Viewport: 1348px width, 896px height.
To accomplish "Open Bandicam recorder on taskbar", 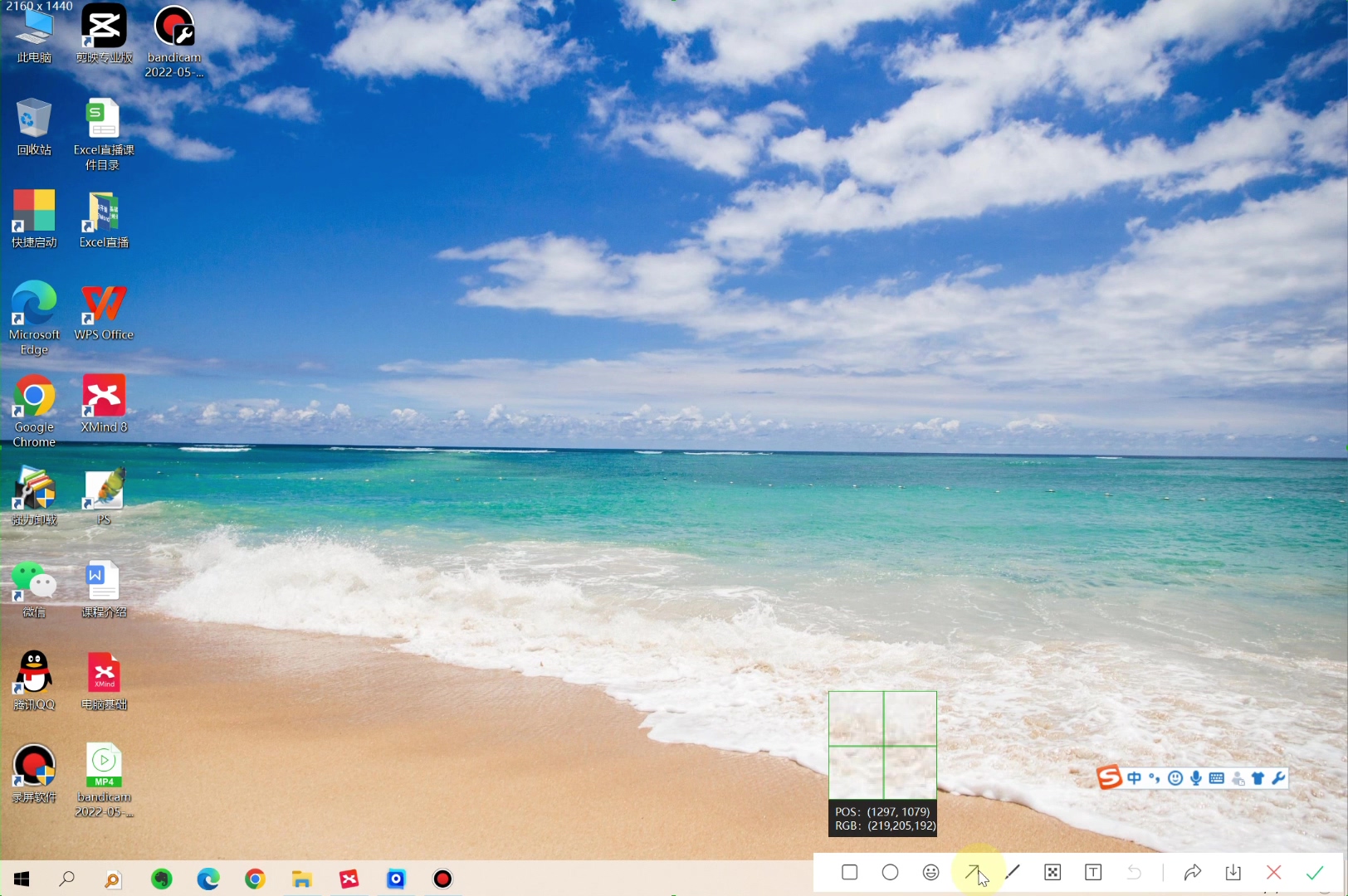I will click(x=442, y=879).
